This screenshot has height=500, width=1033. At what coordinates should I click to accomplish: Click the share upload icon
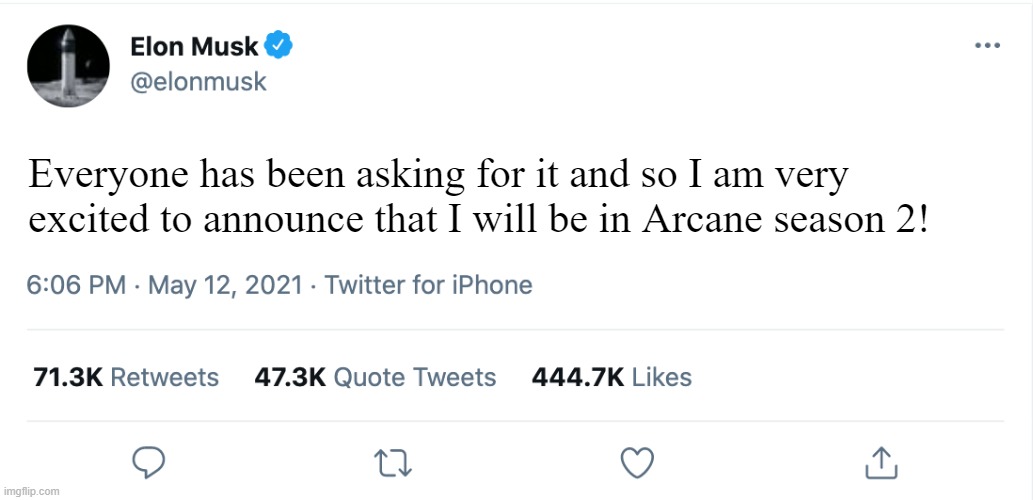pos(879,462)
